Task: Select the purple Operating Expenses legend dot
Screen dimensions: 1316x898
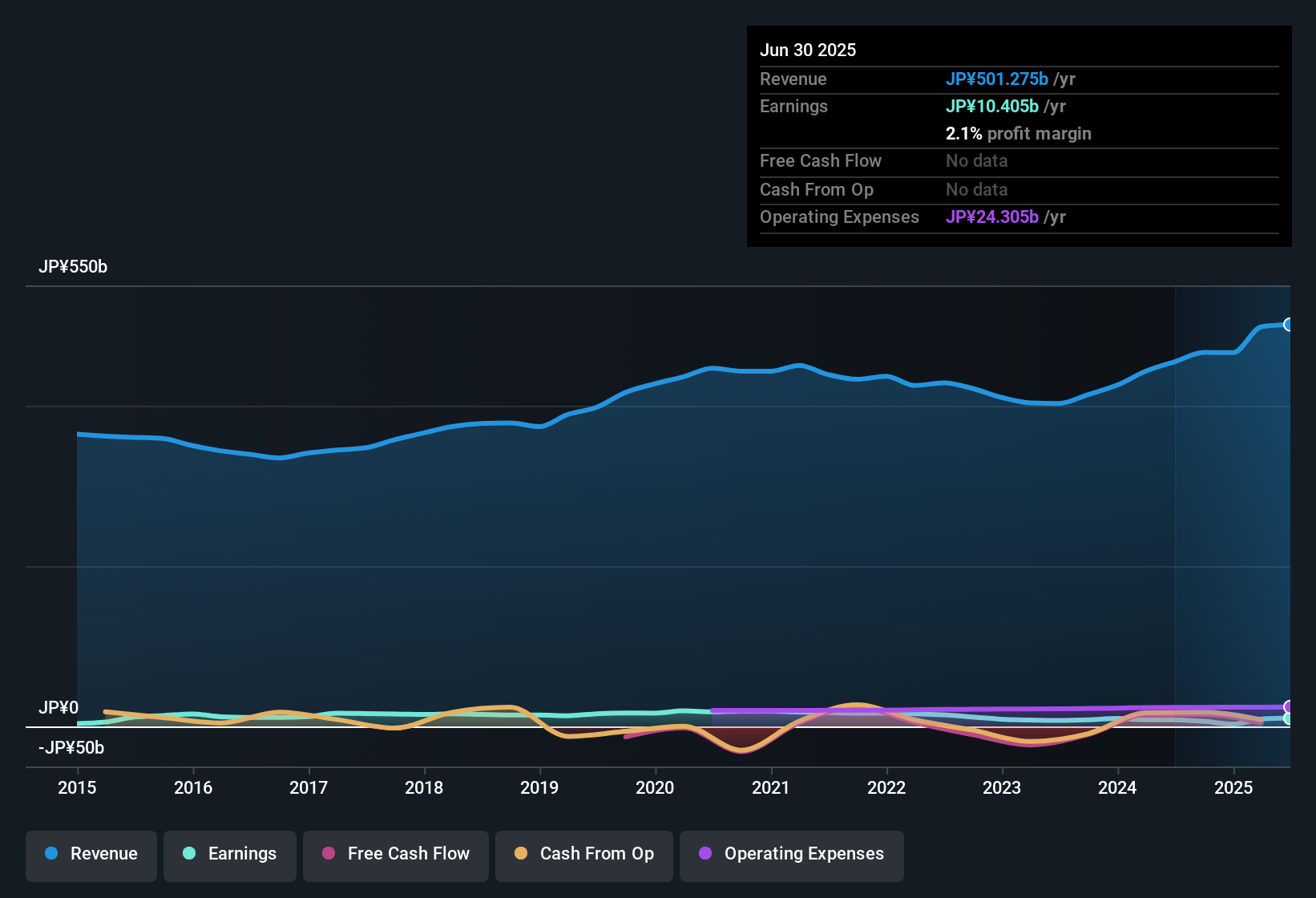Action: 705,854
